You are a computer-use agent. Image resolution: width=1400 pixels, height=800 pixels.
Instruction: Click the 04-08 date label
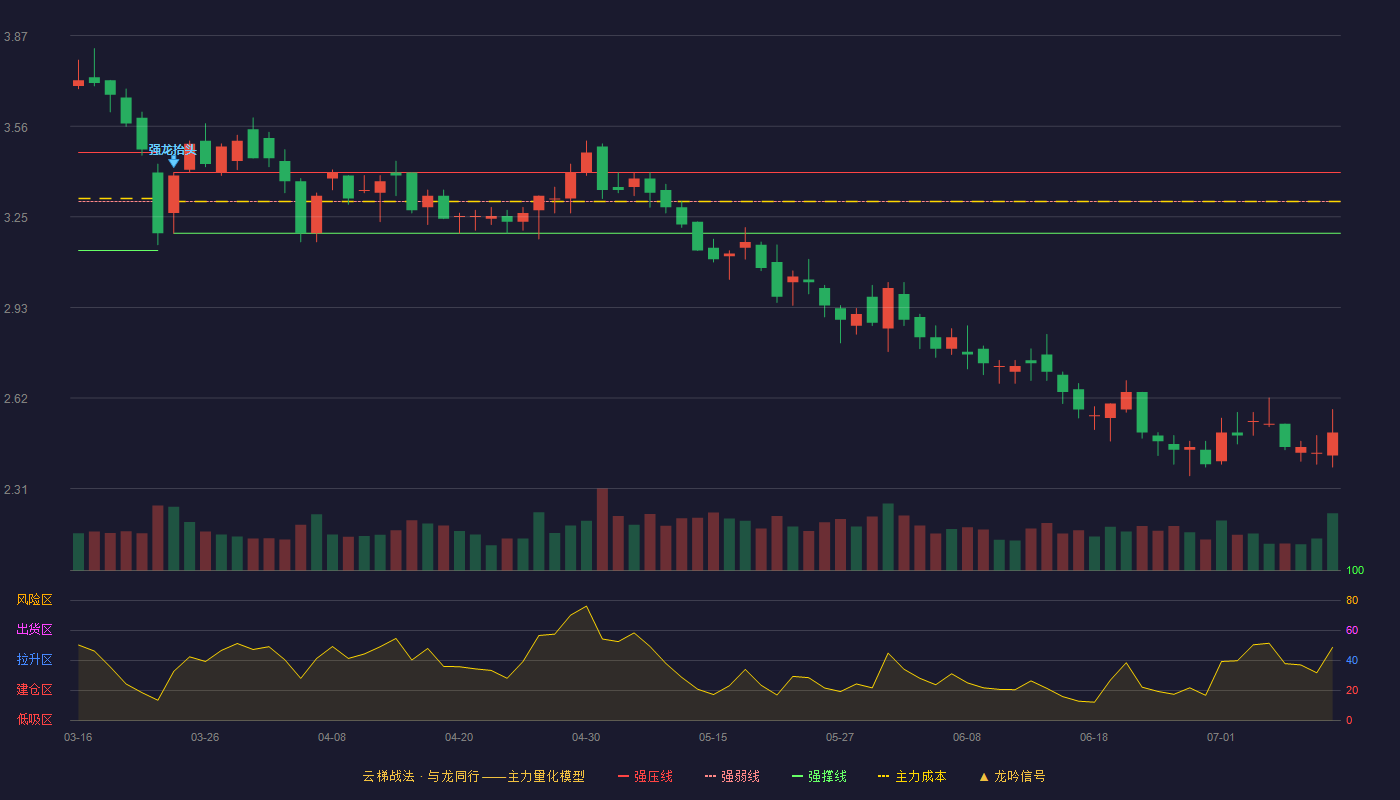332,737
